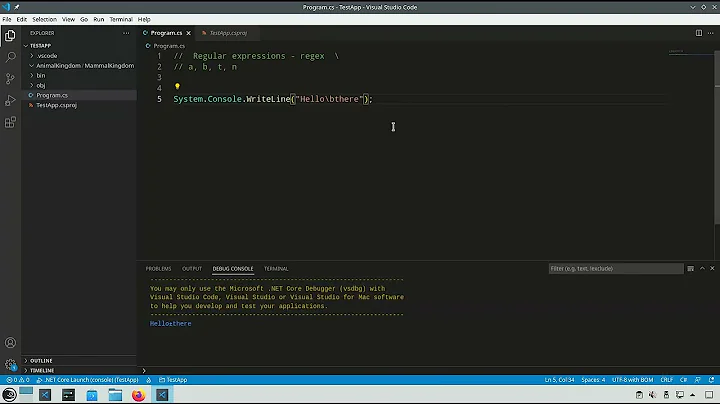The width and height of the screenshot is (720, 404).
Task: Open clipboard icon in system tray
Action: pyautogui.click(x=639, y=395)
